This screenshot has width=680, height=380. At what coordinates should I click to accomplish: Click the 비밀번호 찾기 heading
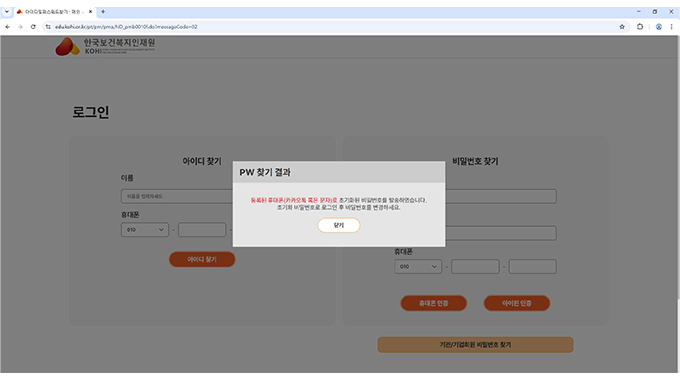tap(475, 161)
